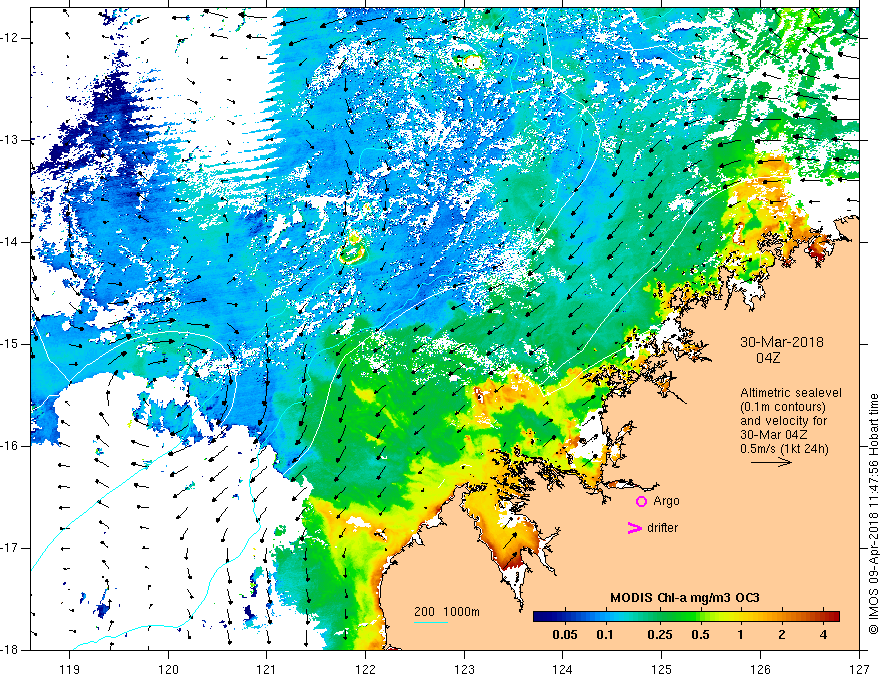Image resolution: width=880 pixels, height=680 pixels.
Task: Click the latitude axis label '-18'
Action: coord(11,650)
